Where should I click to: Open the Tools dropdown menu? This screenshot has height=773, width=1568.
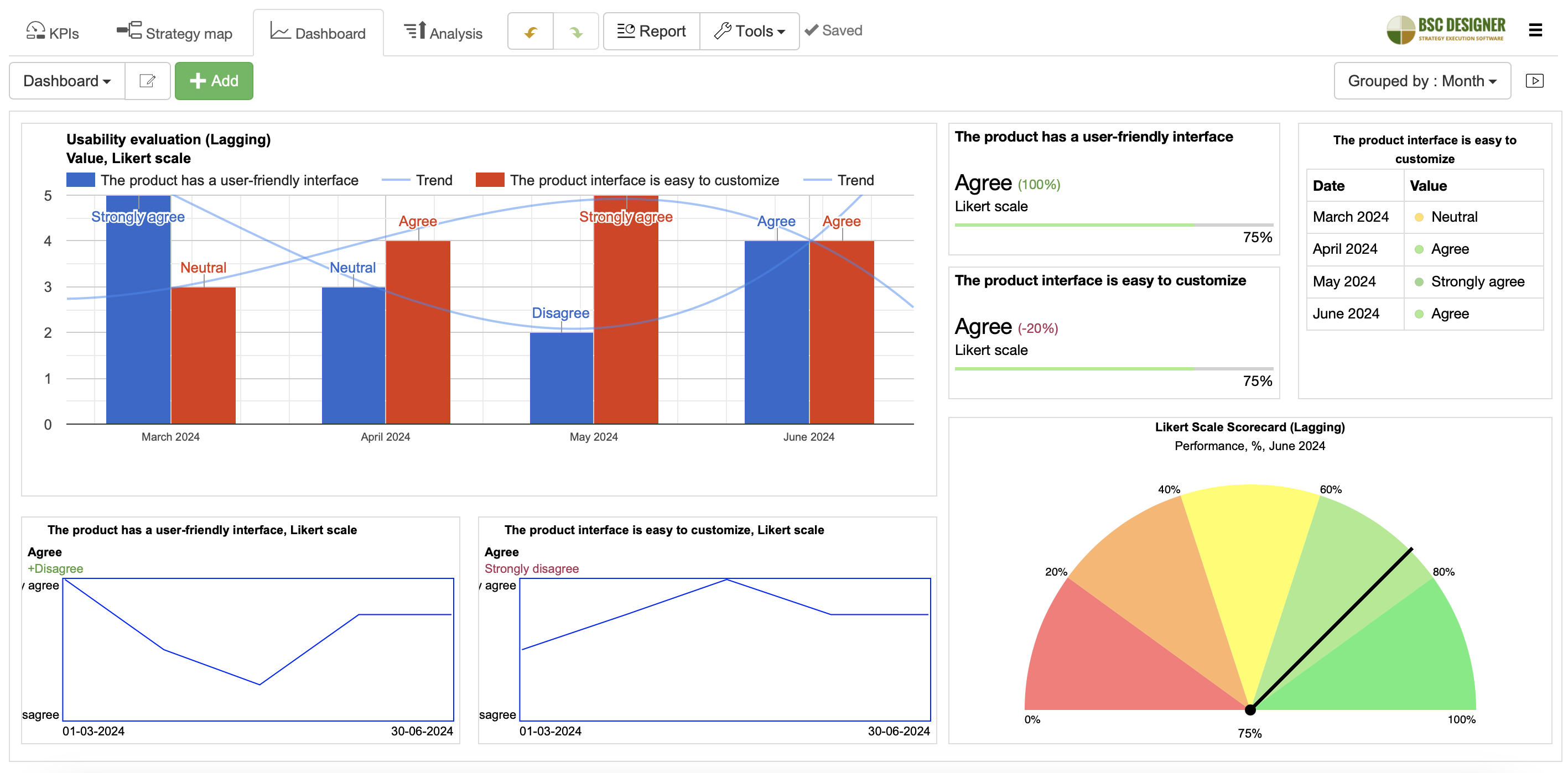(x=749, y=31)
